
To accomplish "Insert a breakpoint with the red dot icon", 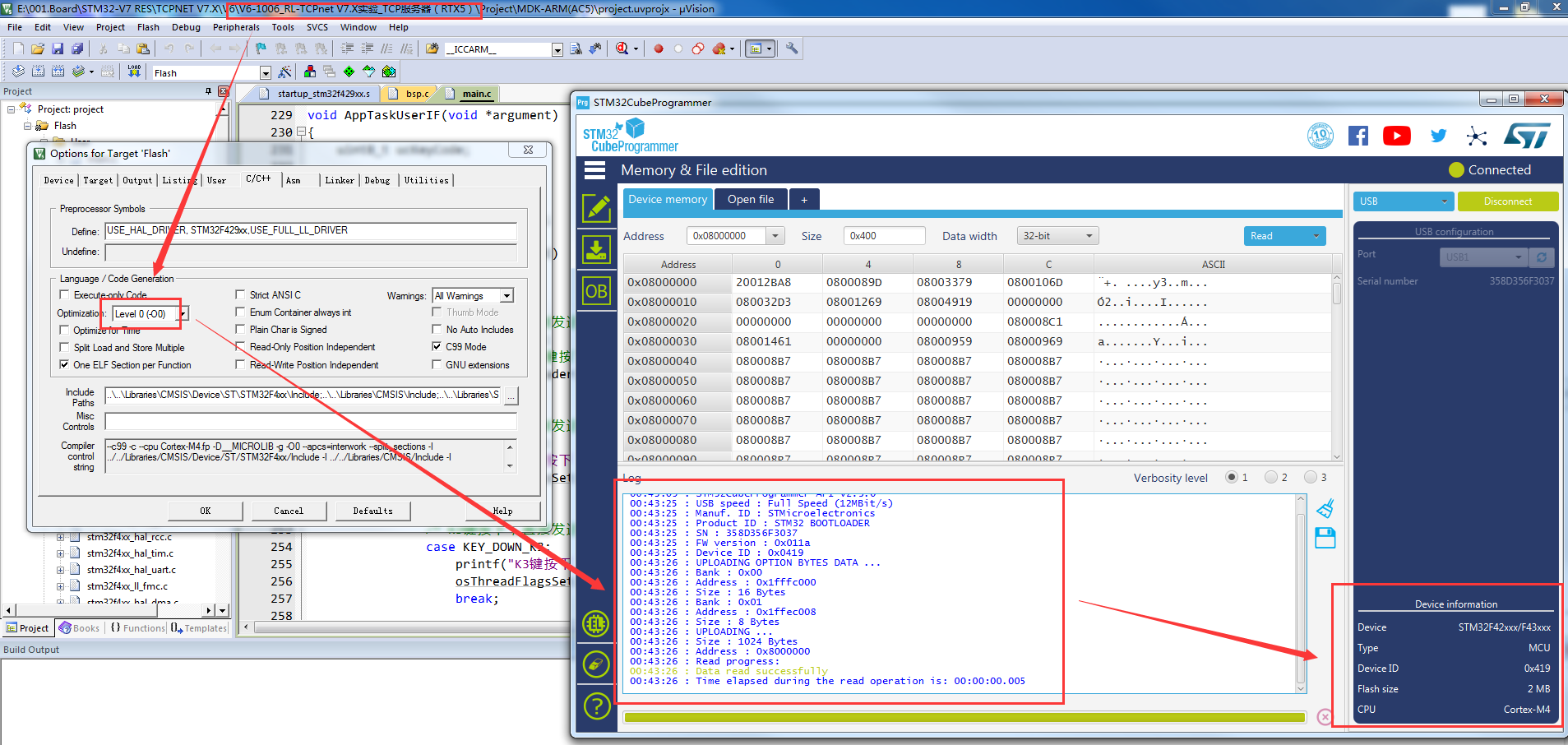I will (x=659, y=49).
